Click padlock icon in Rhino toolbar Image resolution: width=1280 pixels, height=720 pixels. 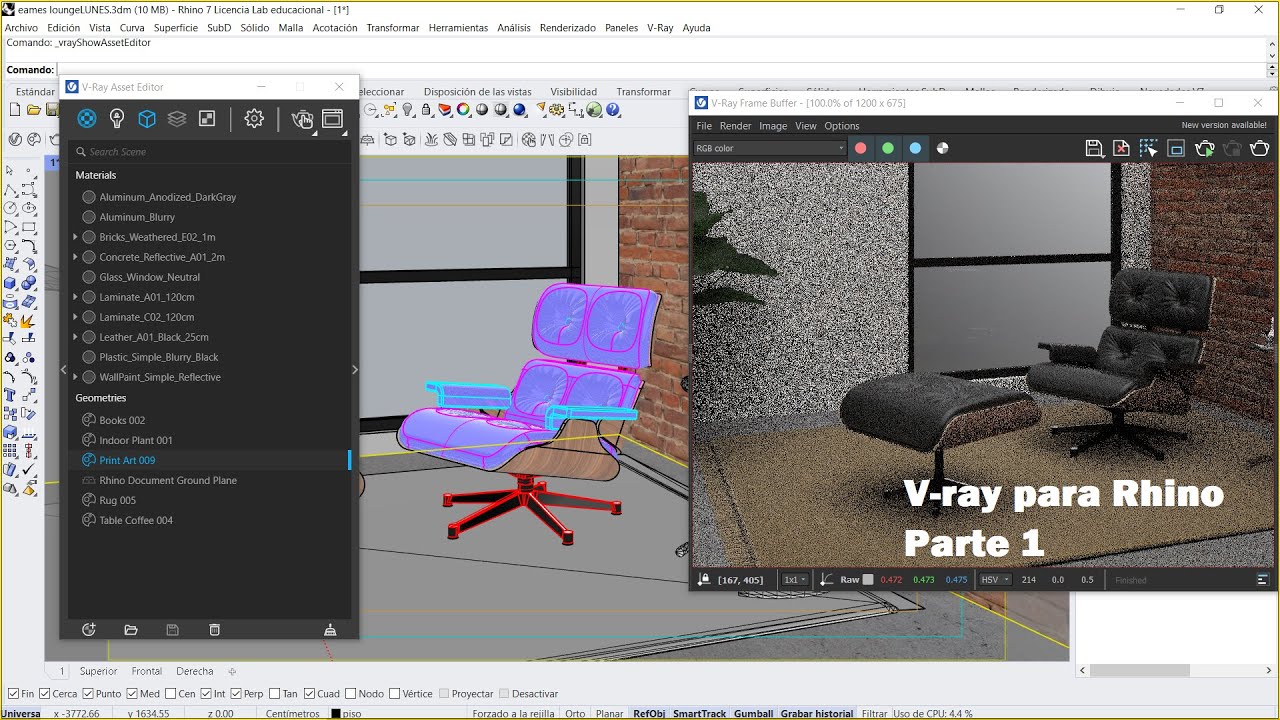pyautogui.click(x=426, y=110)
